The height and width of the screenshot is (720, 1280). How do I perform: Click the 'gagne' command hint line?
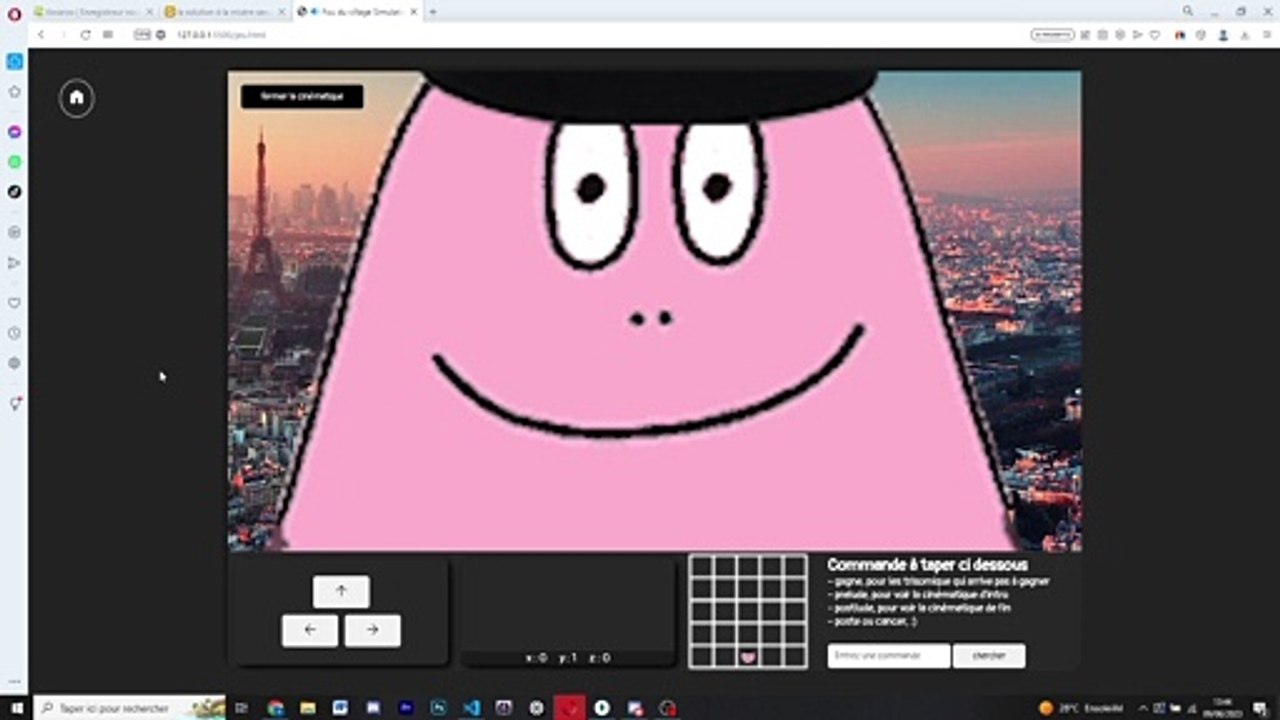[x=938, y=581]
